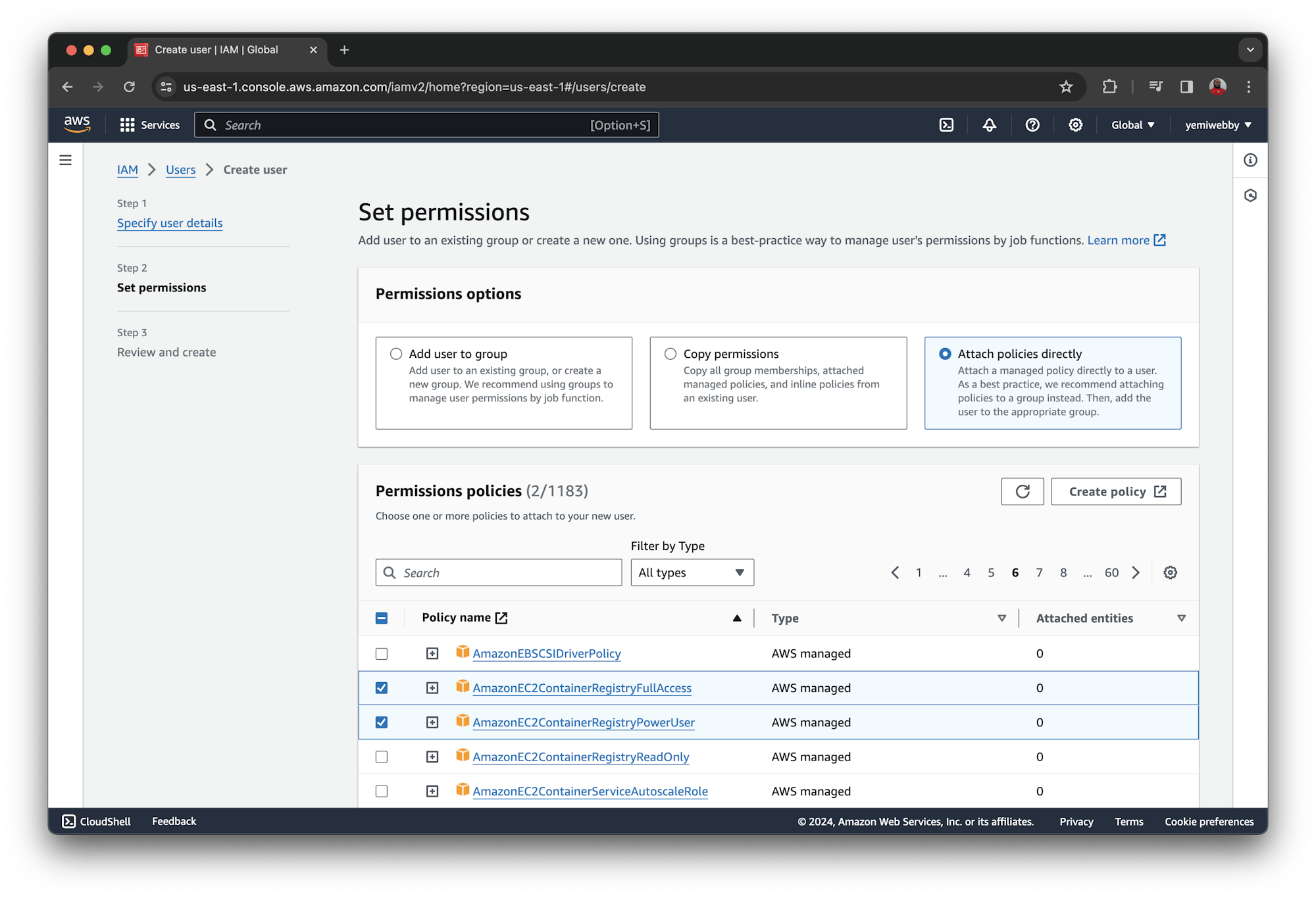The width and height of the screenshot is (1316, 898).
Task: Open the Users breadcrumb link
Action: 180,169
